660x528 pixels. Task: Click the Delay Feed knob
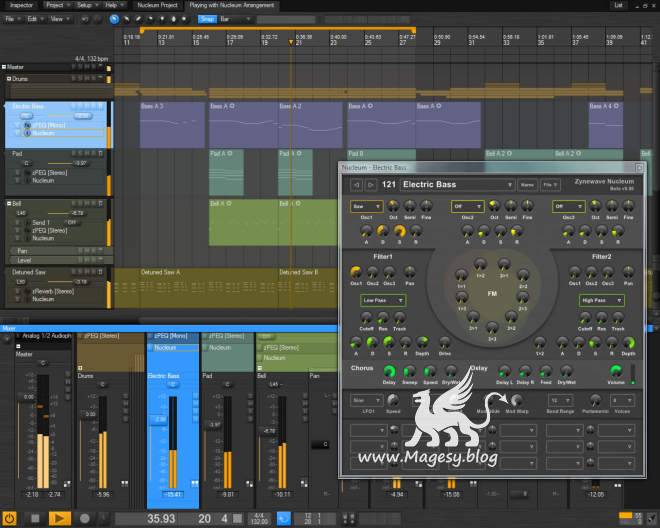[546, 371]
